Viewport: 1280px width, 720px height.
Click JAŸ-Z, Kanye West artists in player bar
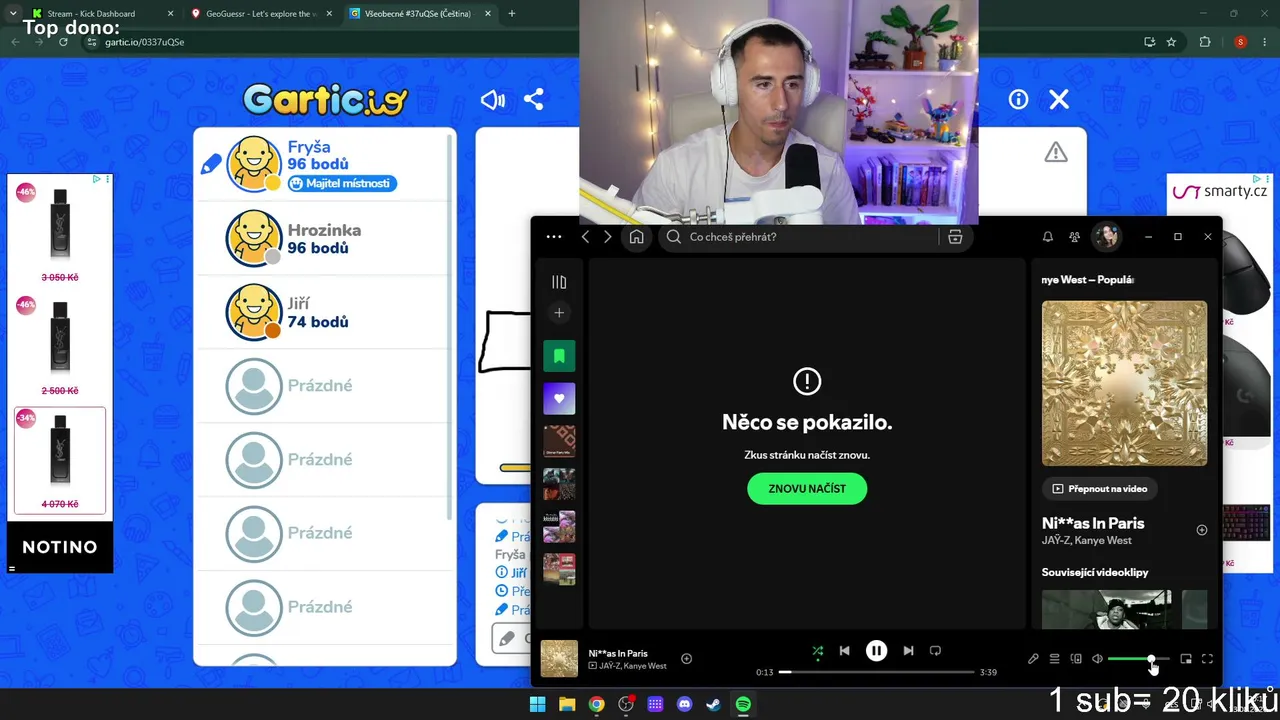click(x=633, y=666)
